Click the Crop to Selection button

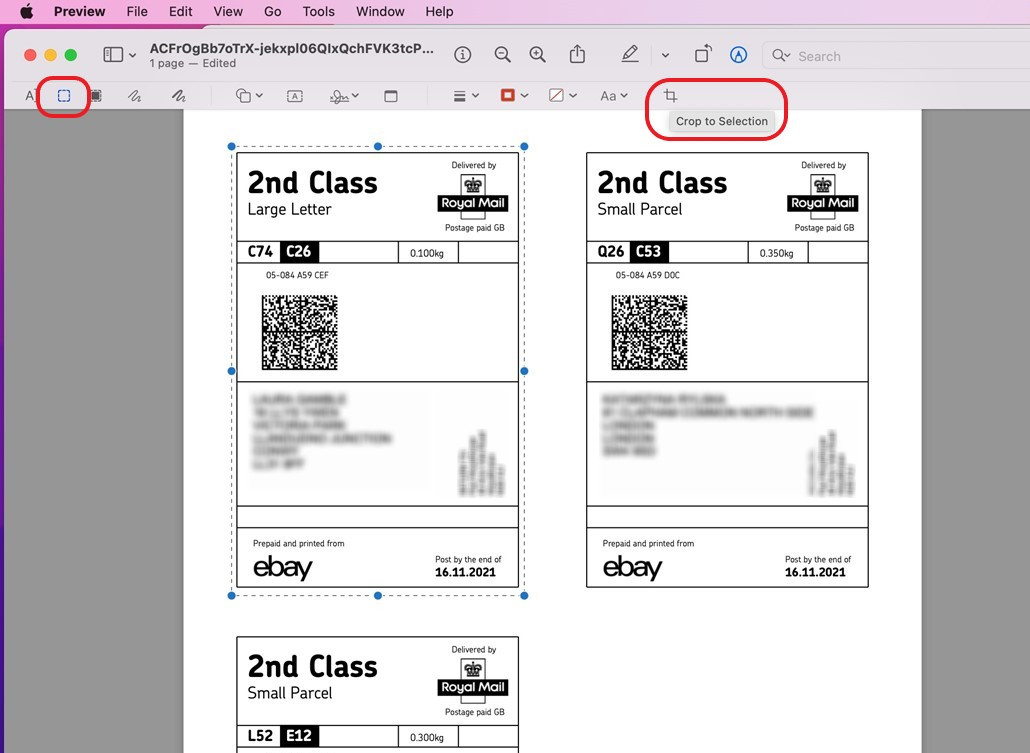[x=721, y=120]
